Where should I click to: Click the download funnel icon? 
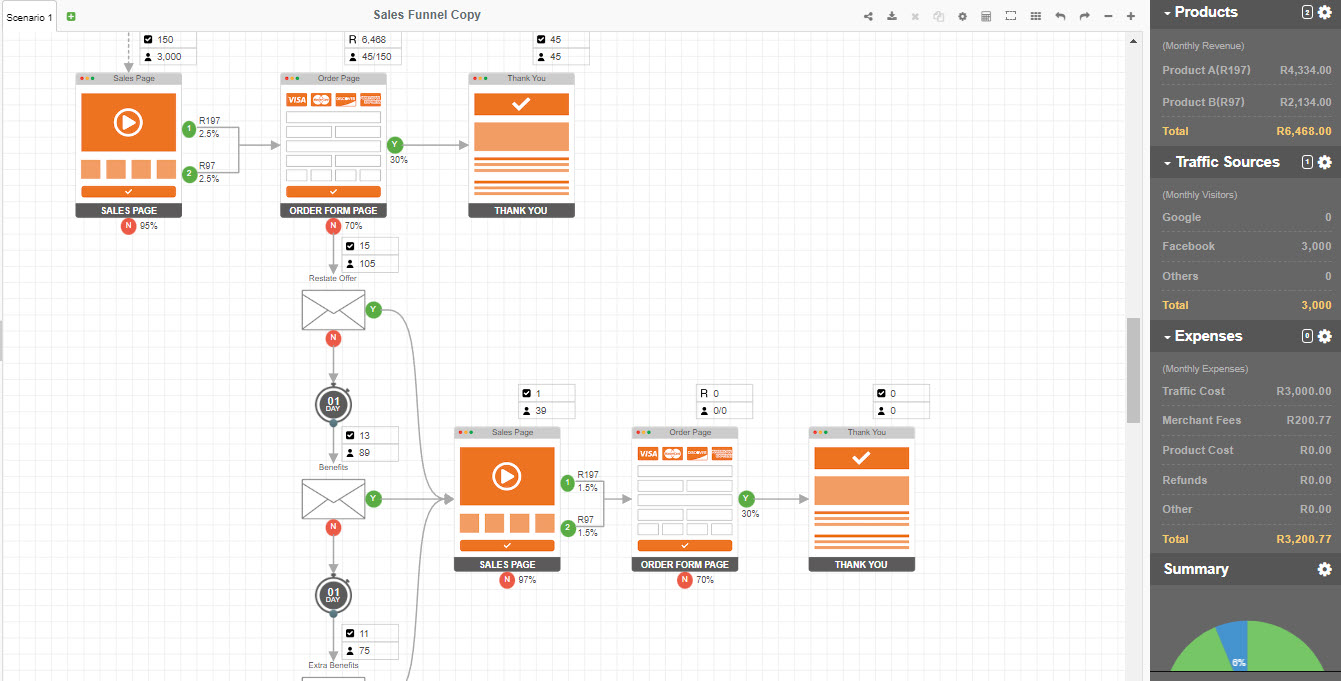(892, 16)
